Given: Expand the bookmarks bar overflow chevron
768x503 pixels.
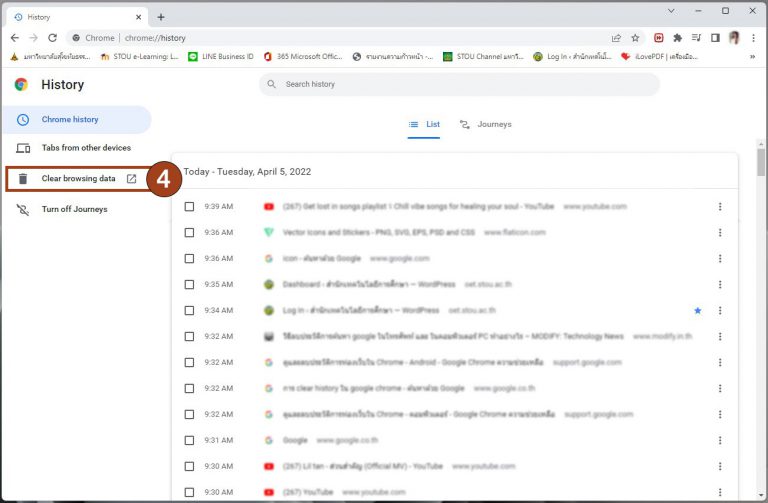Looking at the screenshot, I should click(x=752, y=57).
